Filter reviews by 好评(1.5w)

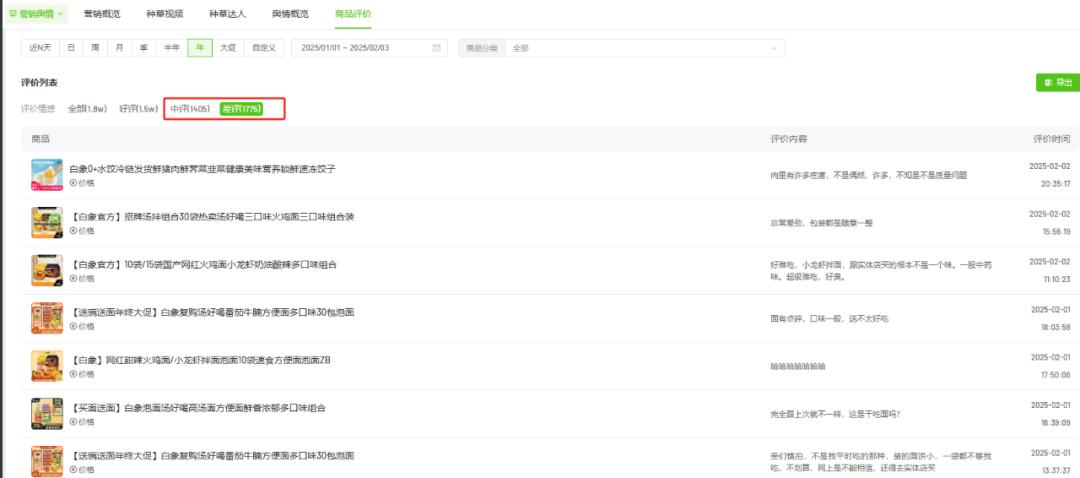[138, 109]
